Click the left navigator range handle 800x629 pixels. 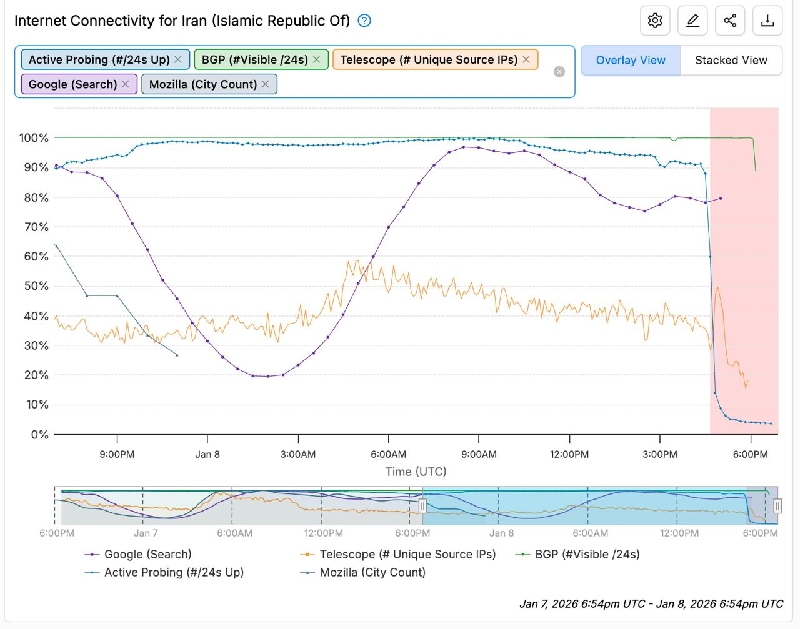coord(422,506)
